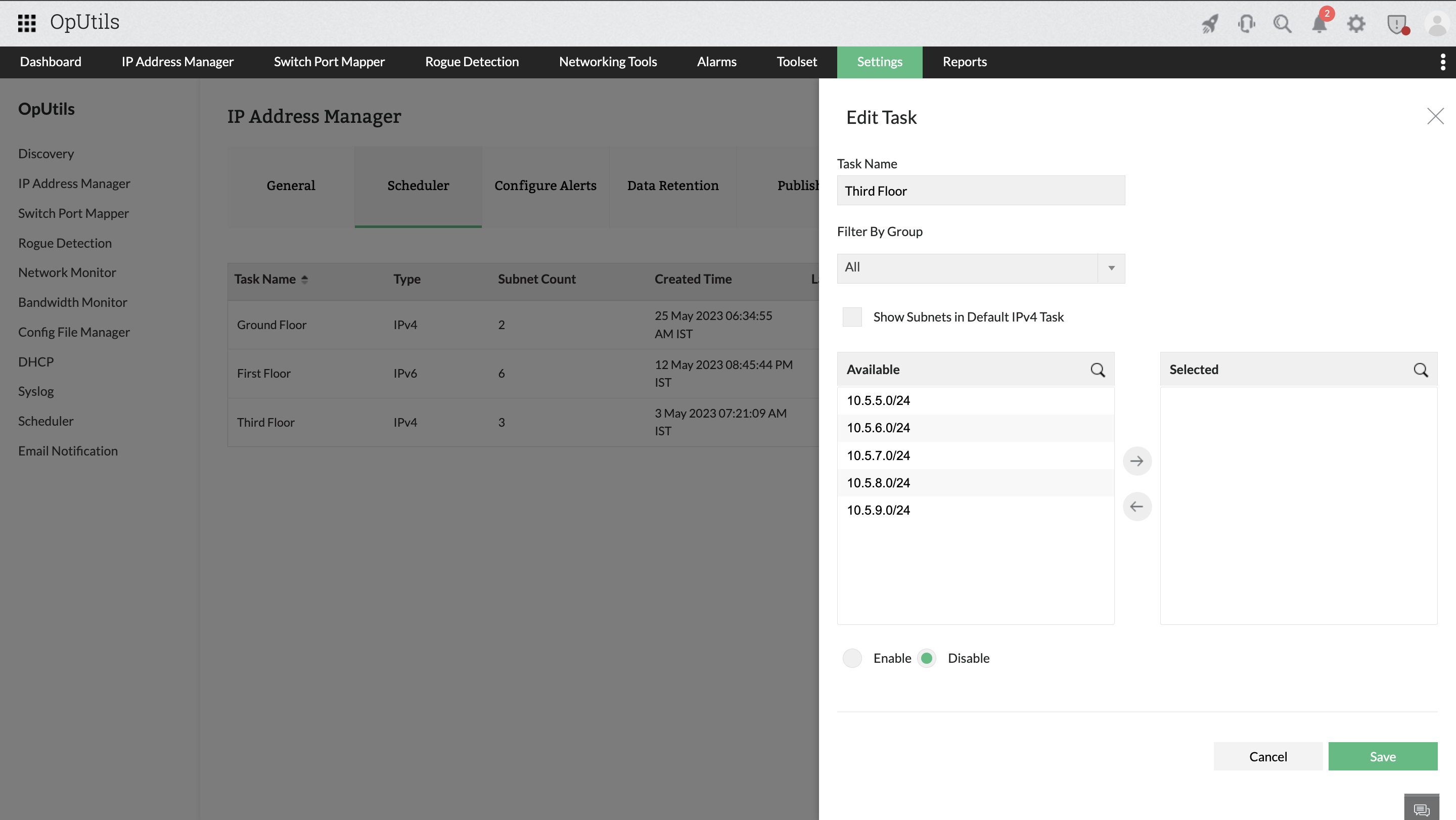Click the Cancel button
Viewport: 1456px width, 820px height.
(1268, 756)
